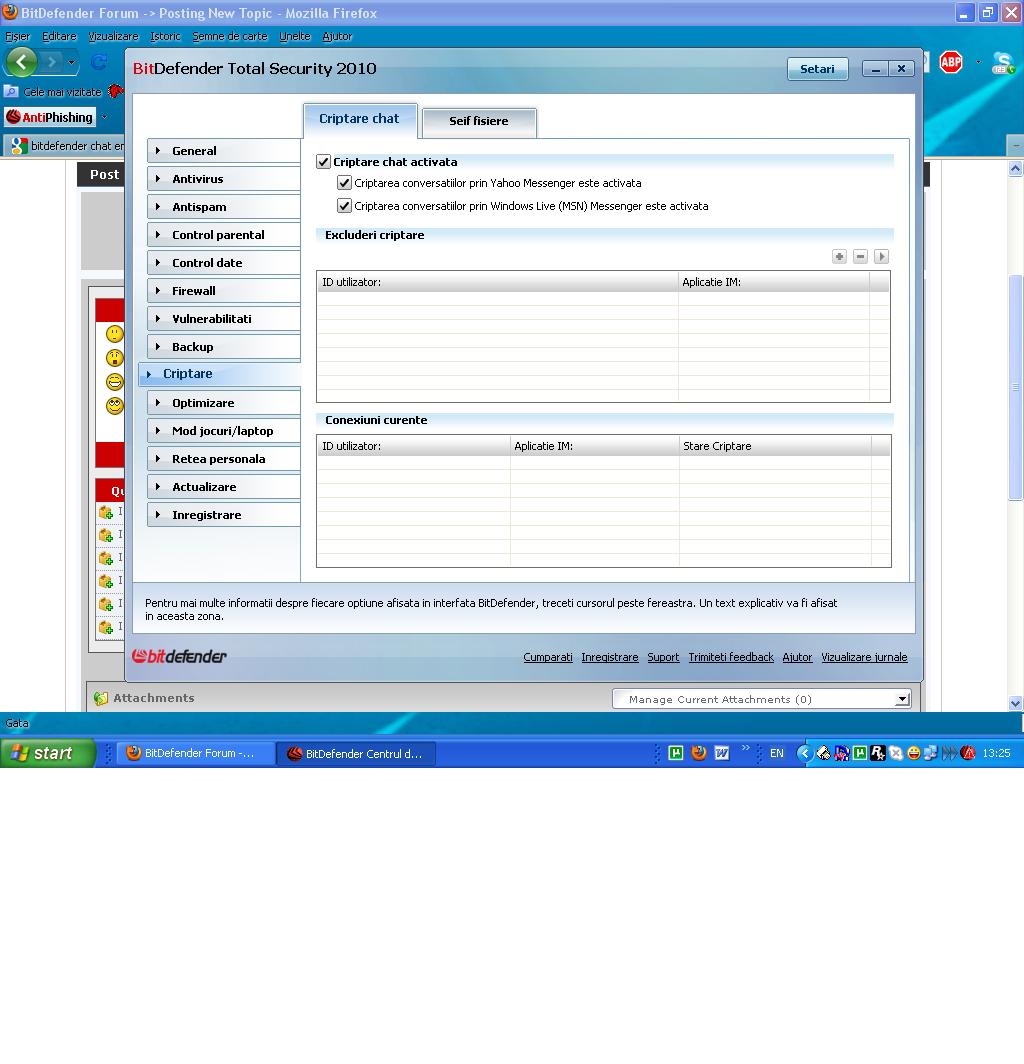Viewport: 1024px width, 1064px height.
Task: Click the Firefox page vertical scrollbar
Action: 1015,387
